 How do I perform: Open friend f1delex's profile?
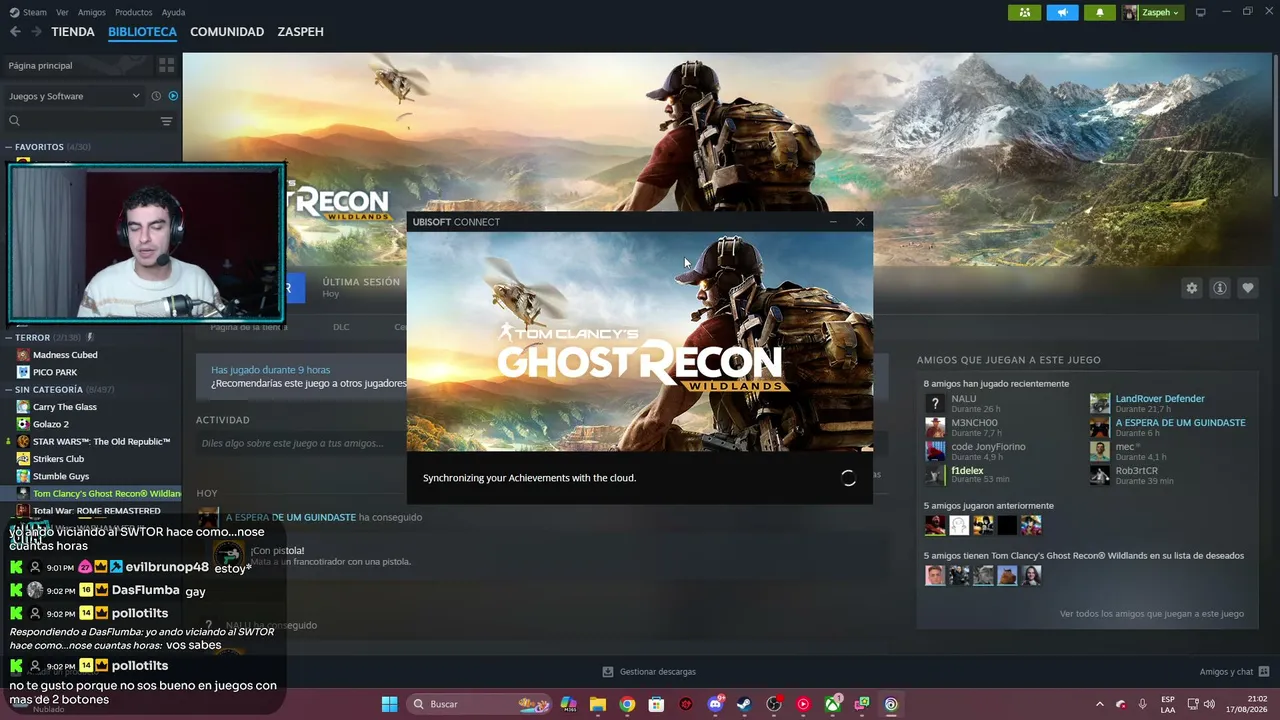(967, 471)
